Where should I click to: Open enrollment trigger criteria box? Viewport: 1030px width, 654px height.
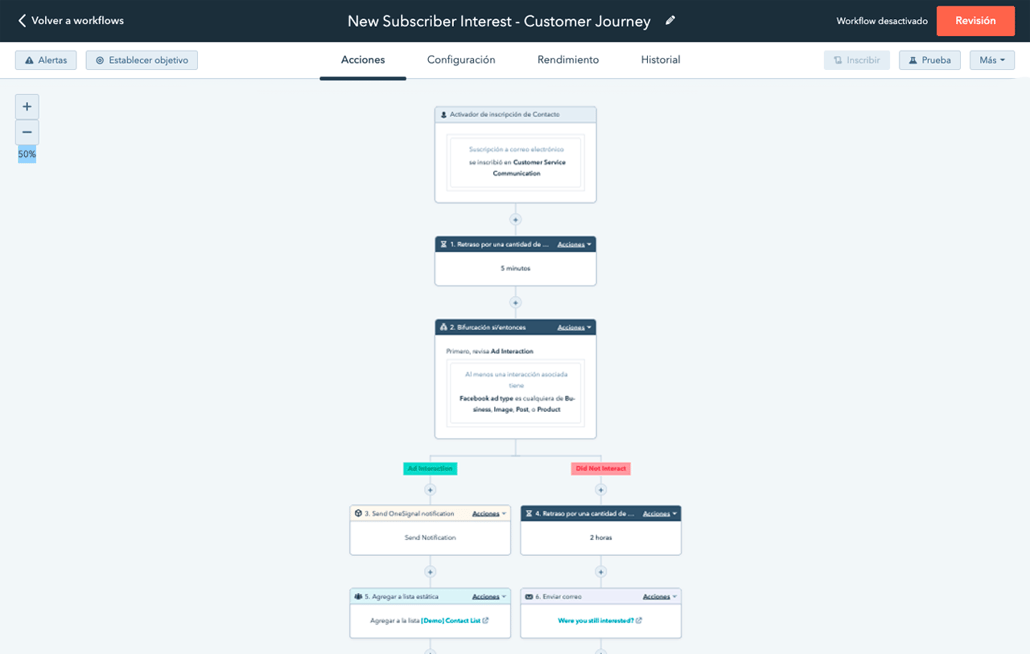(x=516, y=162)
